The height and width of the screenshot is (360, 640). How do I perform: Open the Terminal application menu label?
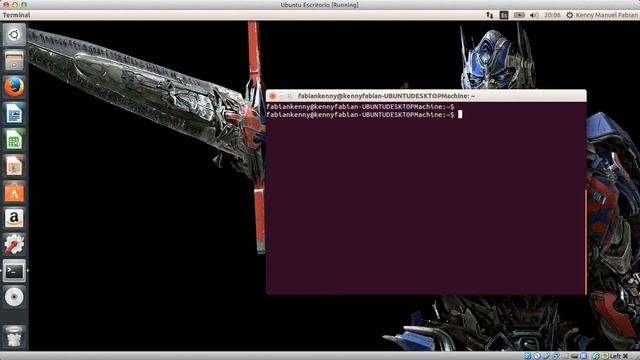tap(16, 15)
